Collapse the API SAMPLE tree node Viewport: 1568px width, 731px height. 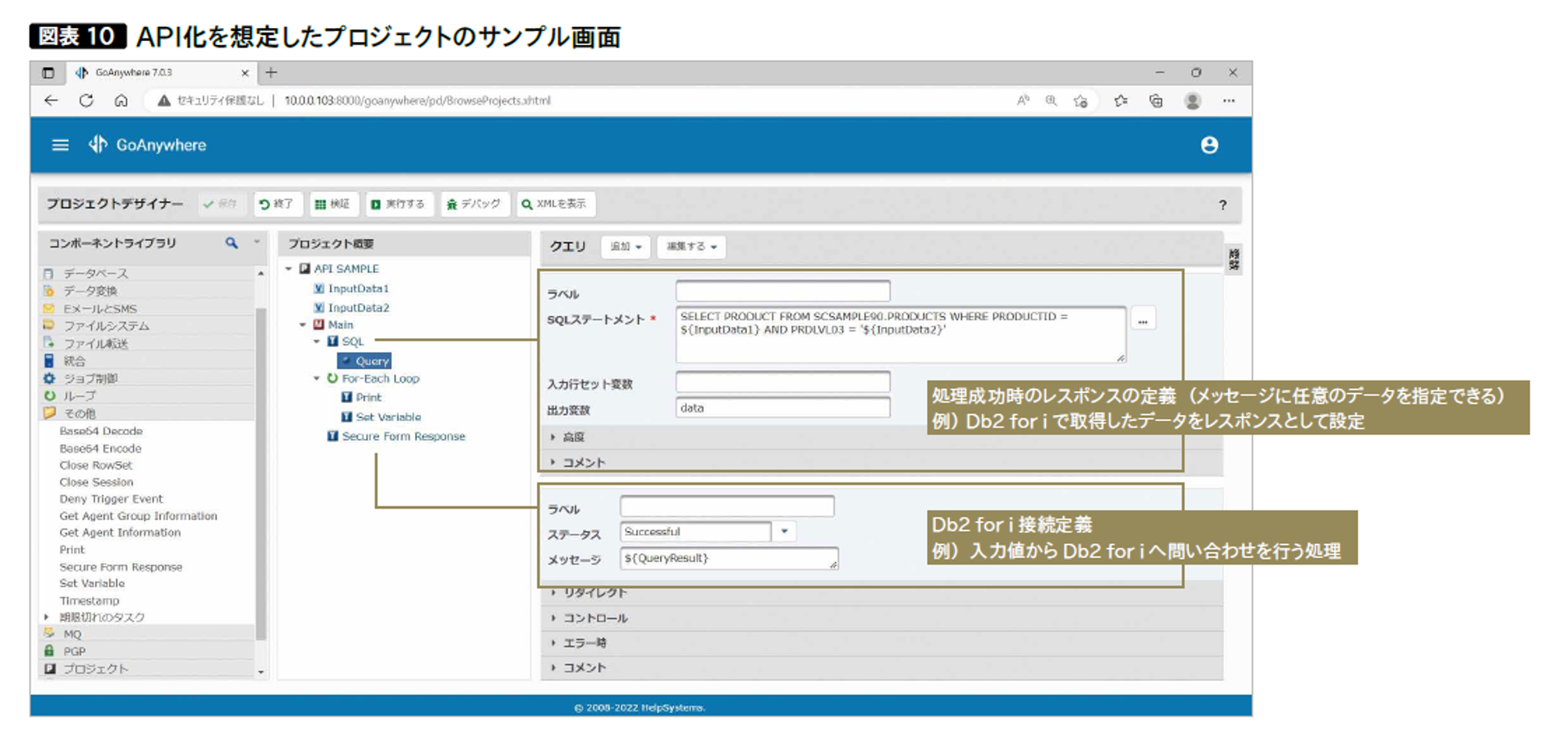[x=289, y=269]
